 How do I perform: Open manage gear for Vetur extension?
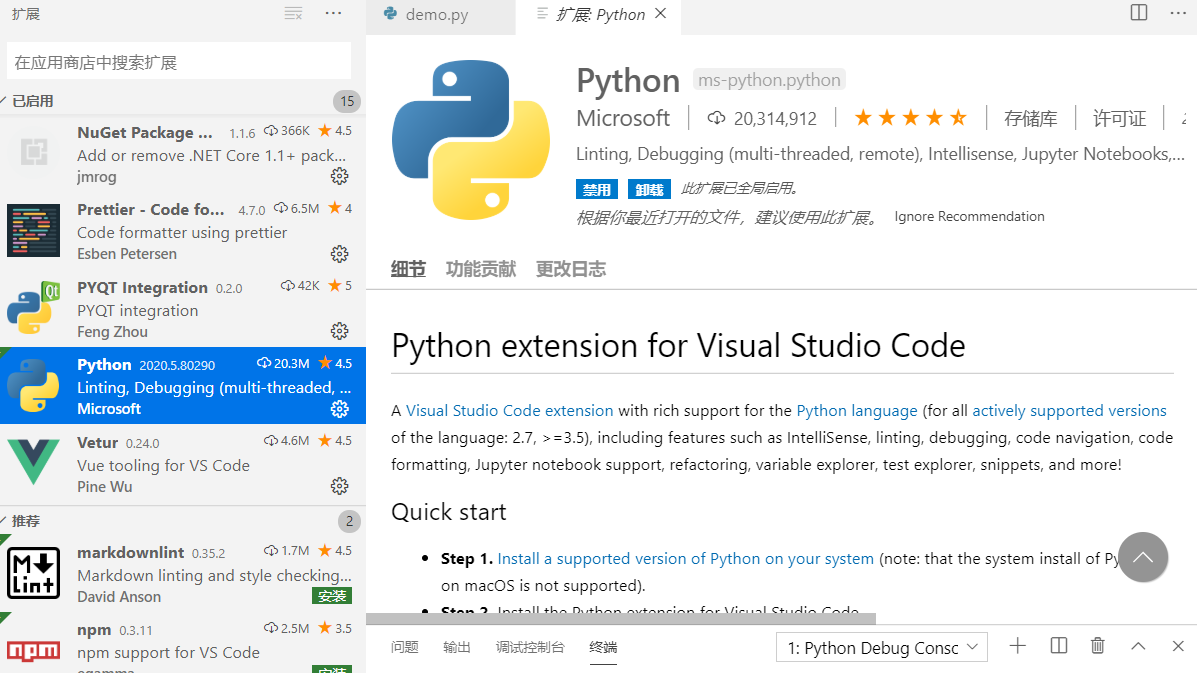pyautogui.click(x=340, y=486)
